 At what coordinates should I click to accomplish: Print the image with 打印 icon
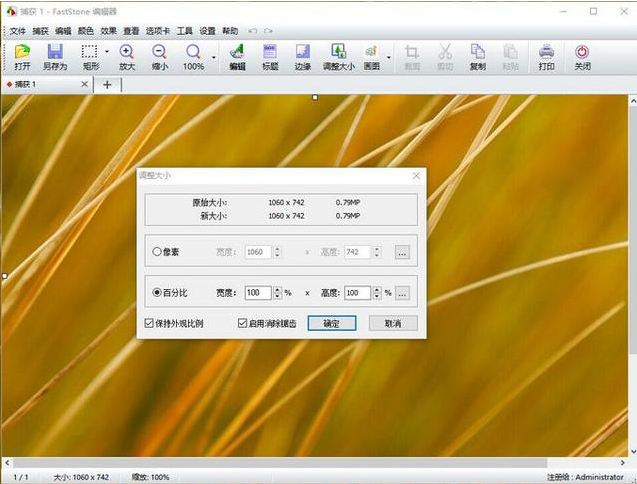pyautogui.click(x=546, y=57)
